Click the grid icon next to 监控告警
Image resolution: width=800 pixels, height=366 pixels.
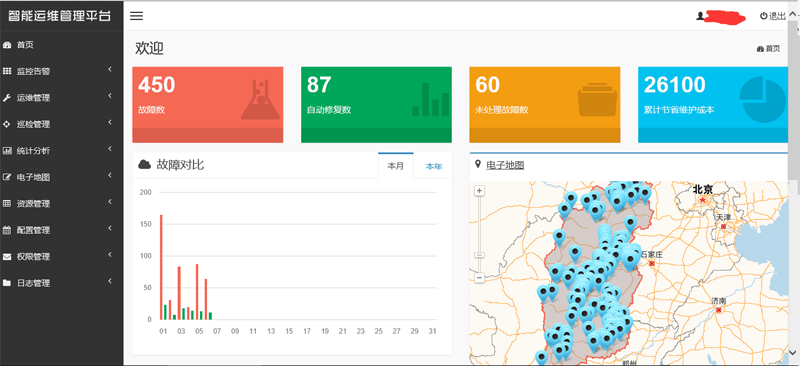(7, 71)
